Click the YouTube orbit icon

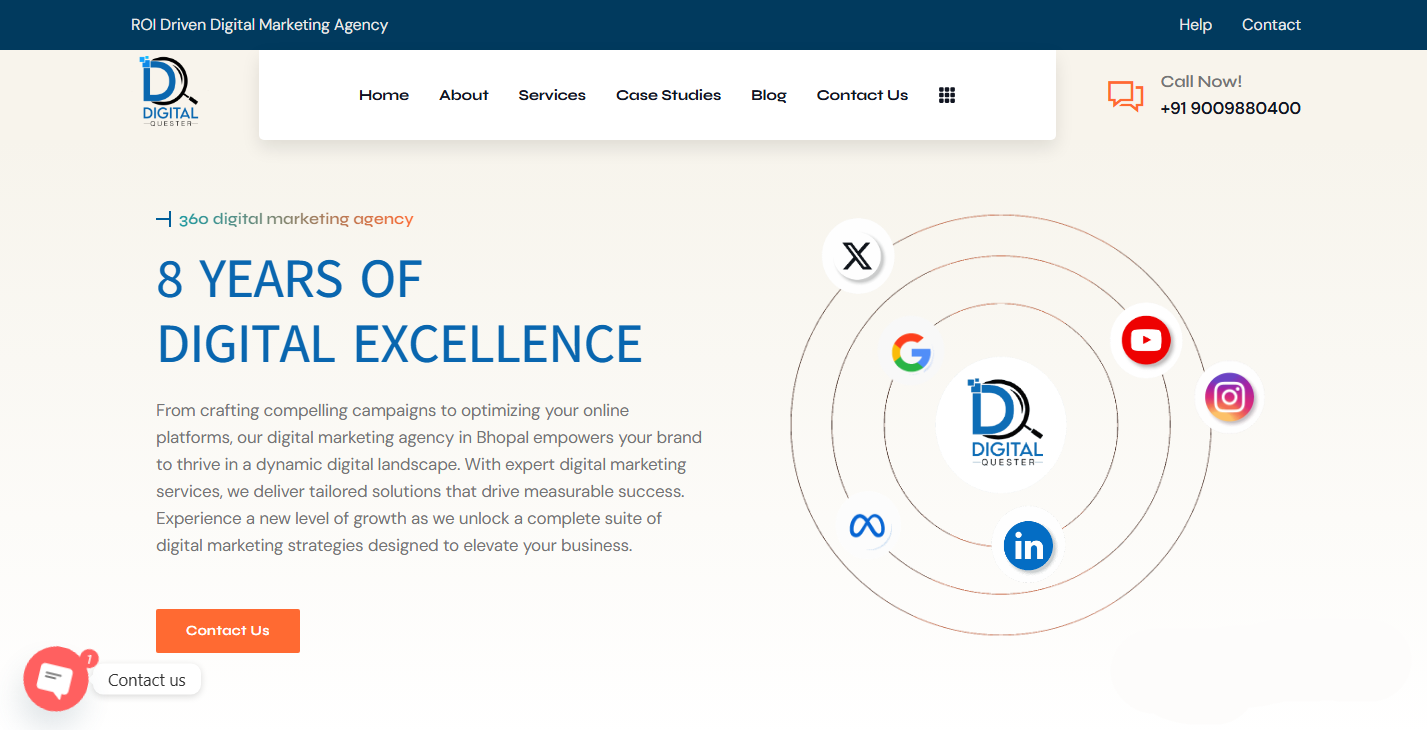pos(1146,340)
